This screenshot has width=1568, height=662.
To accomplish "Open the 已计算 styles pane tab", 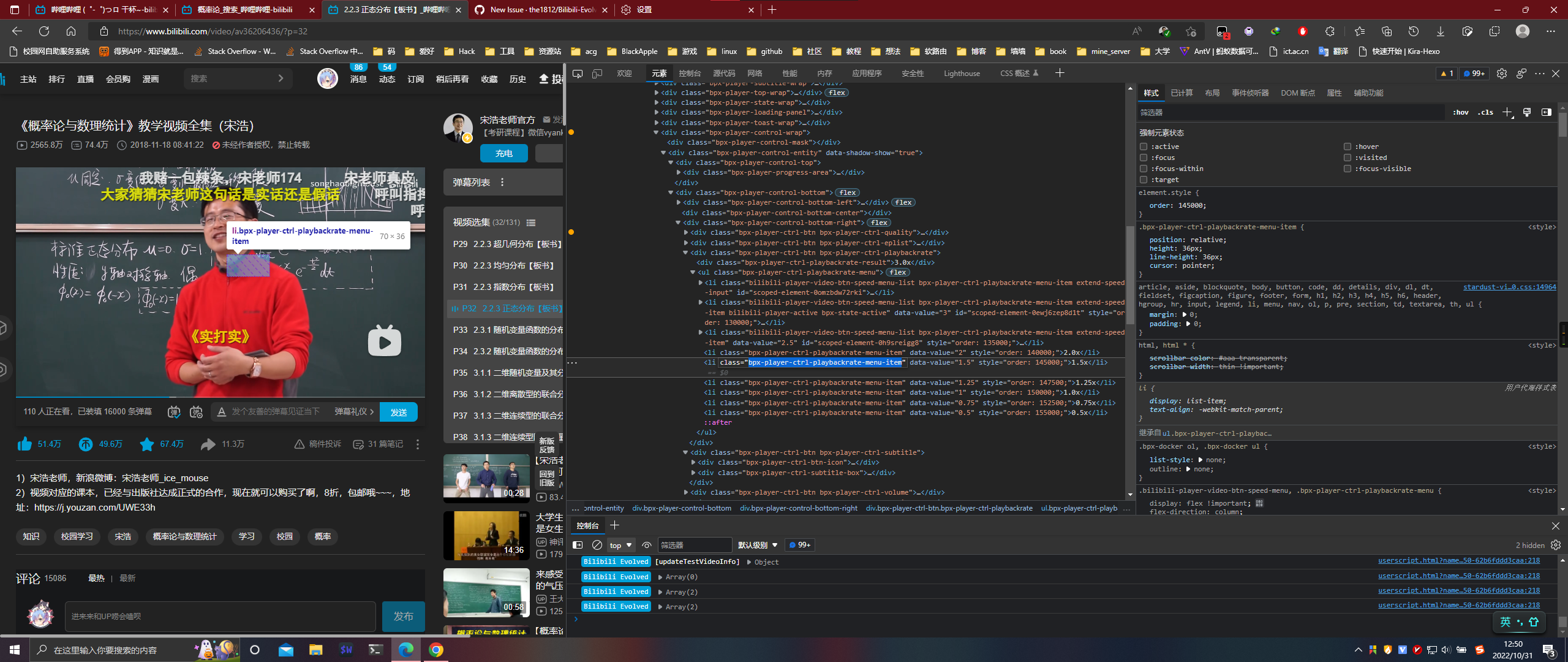I will point(1182,93).
